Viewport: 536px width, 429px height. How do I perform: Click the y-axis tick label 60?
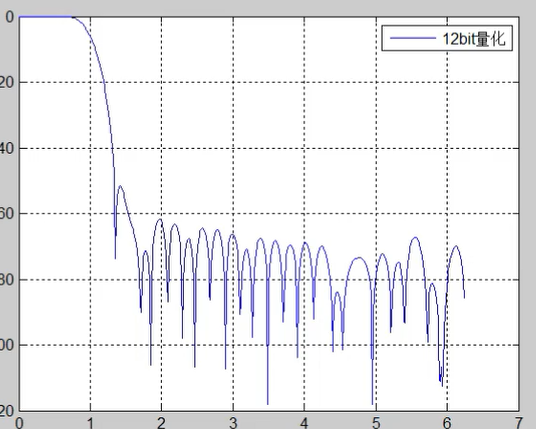coord(7,214)
